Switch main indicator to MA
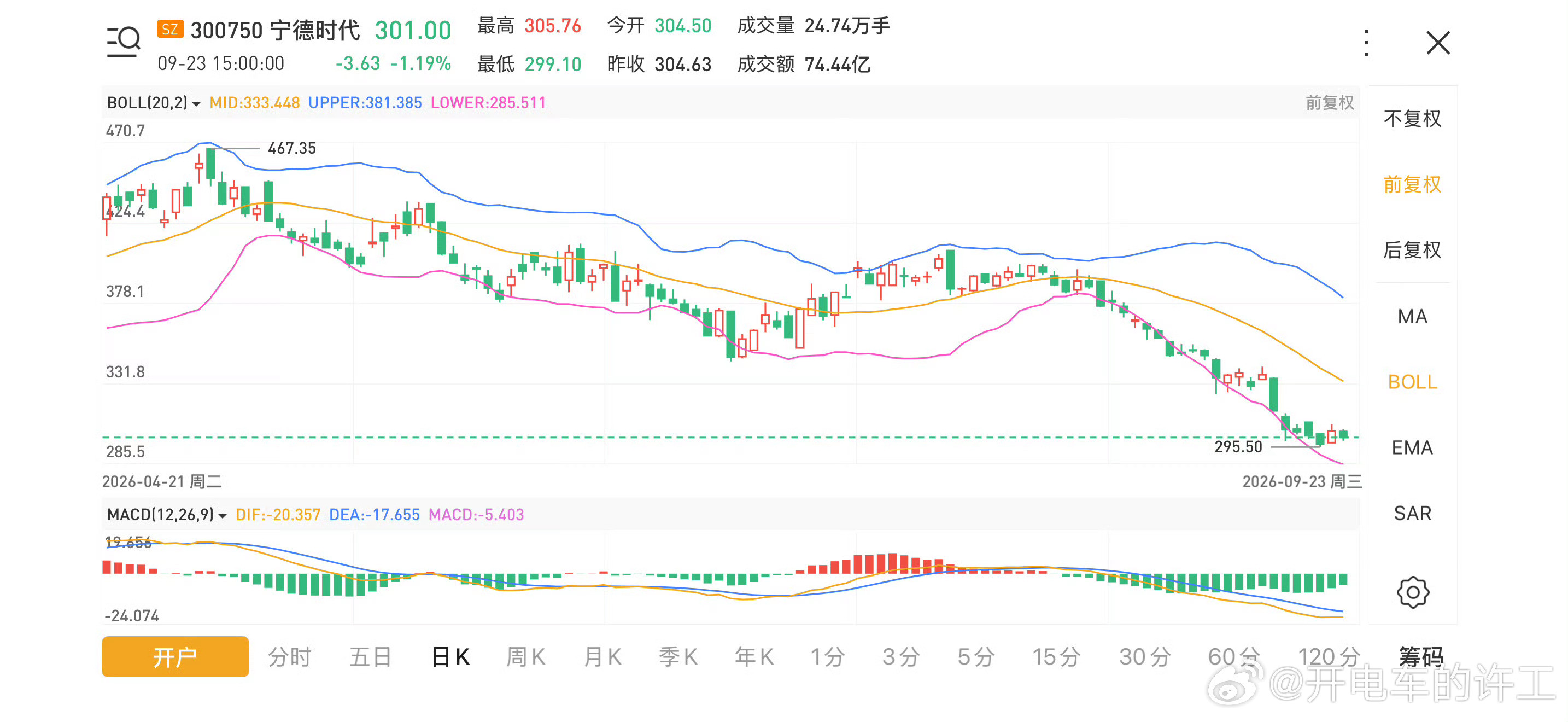 point(1412,317)
